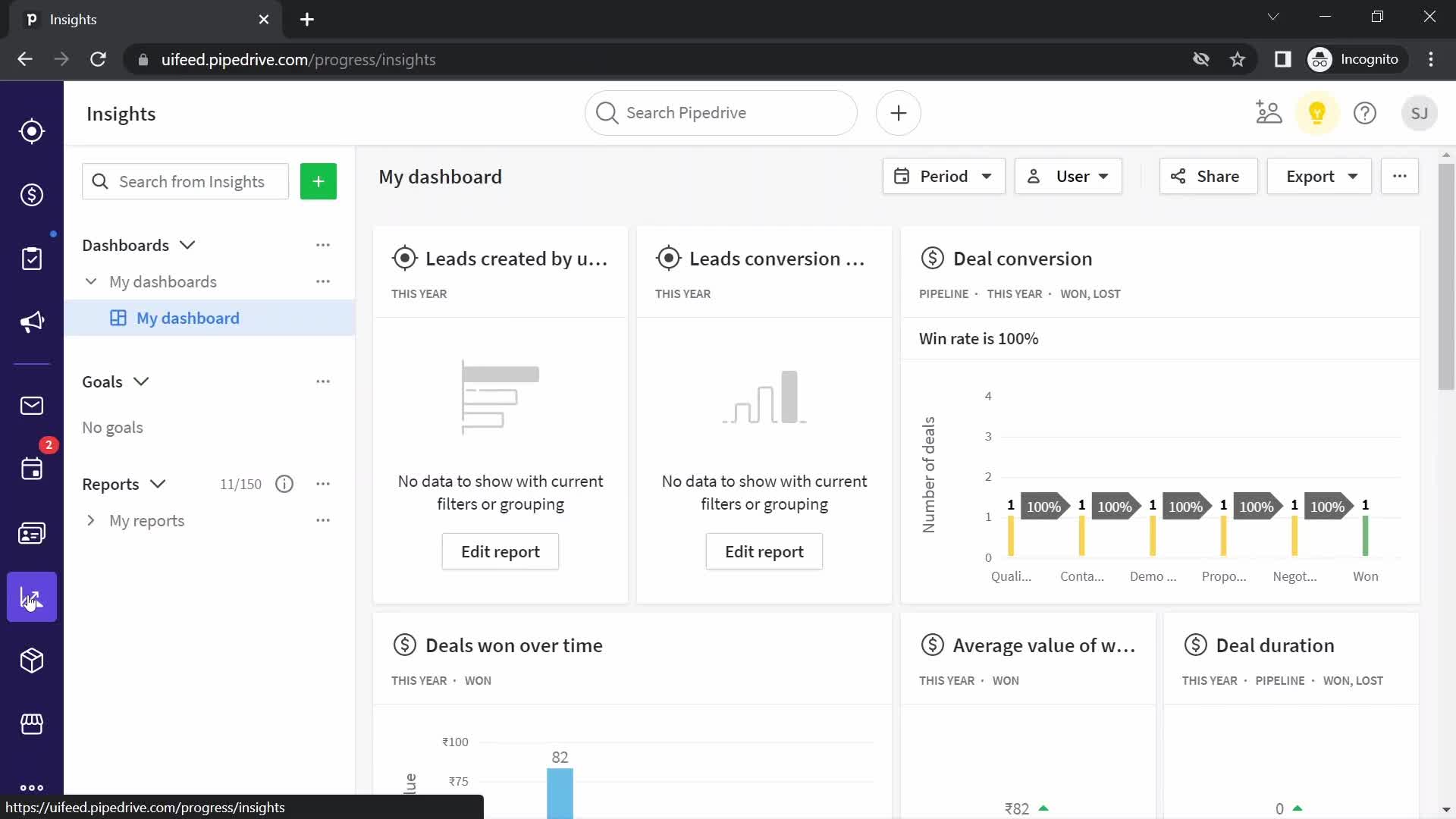Open a new browser tab

pyautogui.click(x=307, y=20)
